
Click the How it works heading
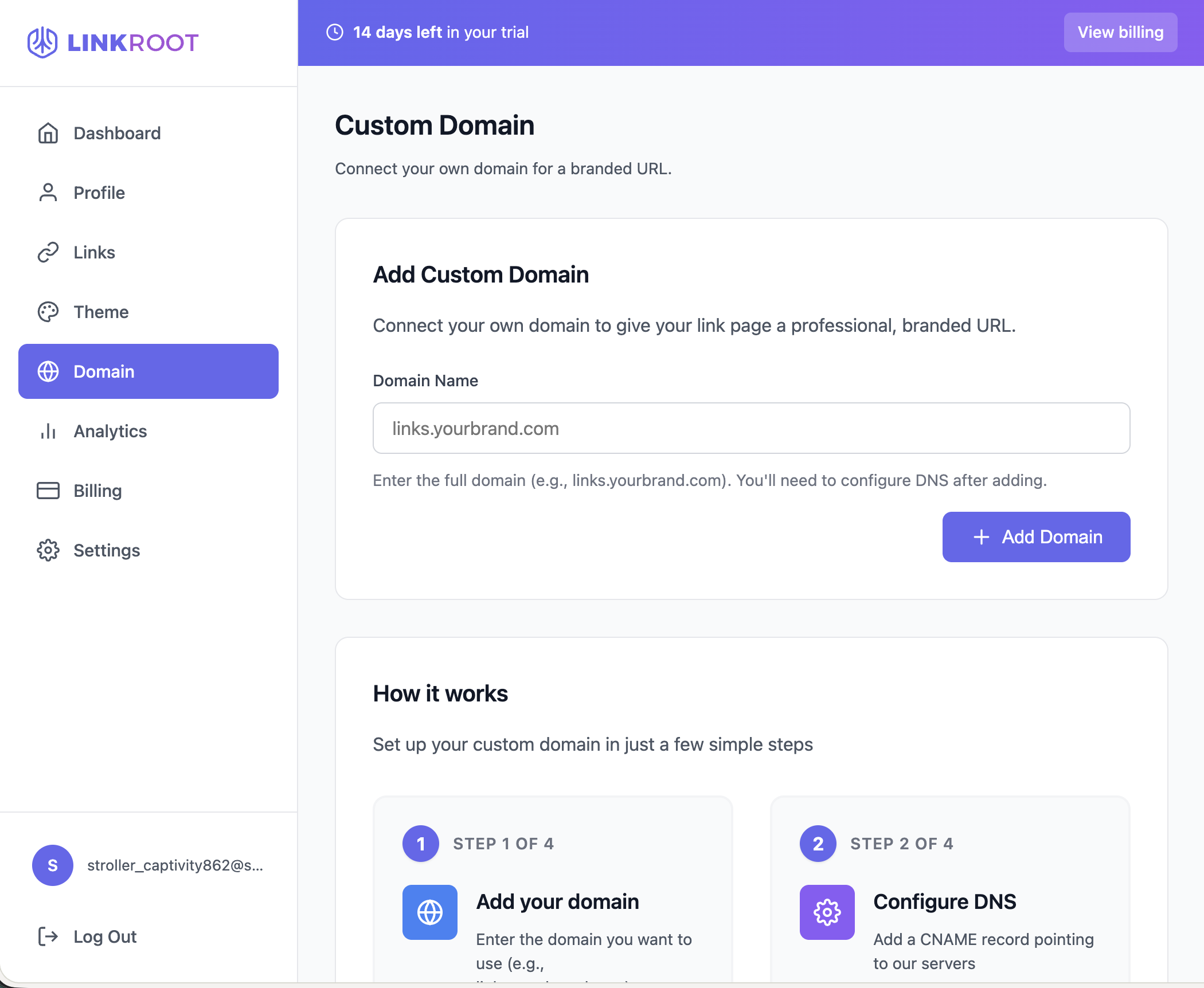[x=440, y=693]
